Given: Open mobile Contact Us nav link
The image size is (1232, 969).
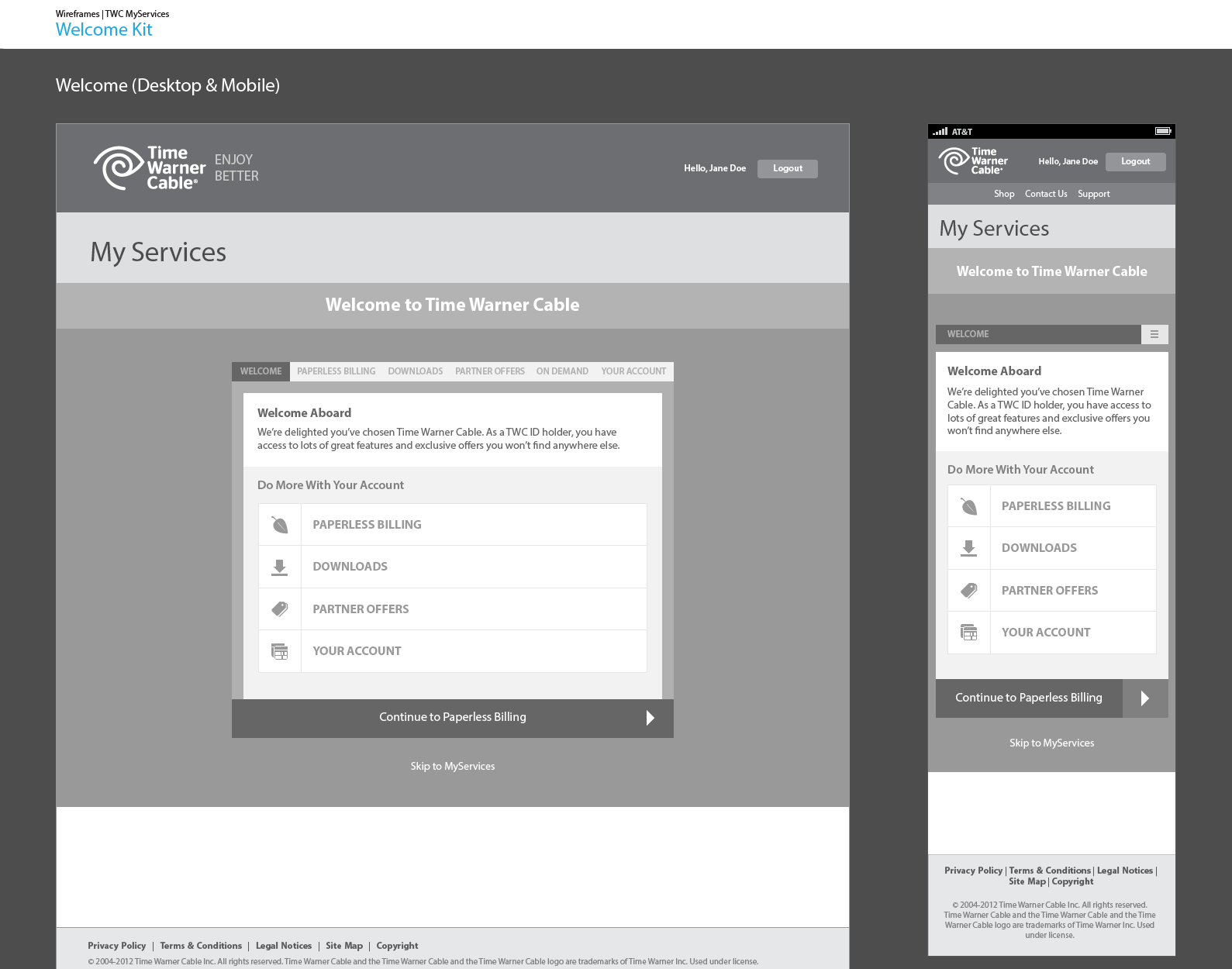Looking at the screenshot, I should [1046, 195].
